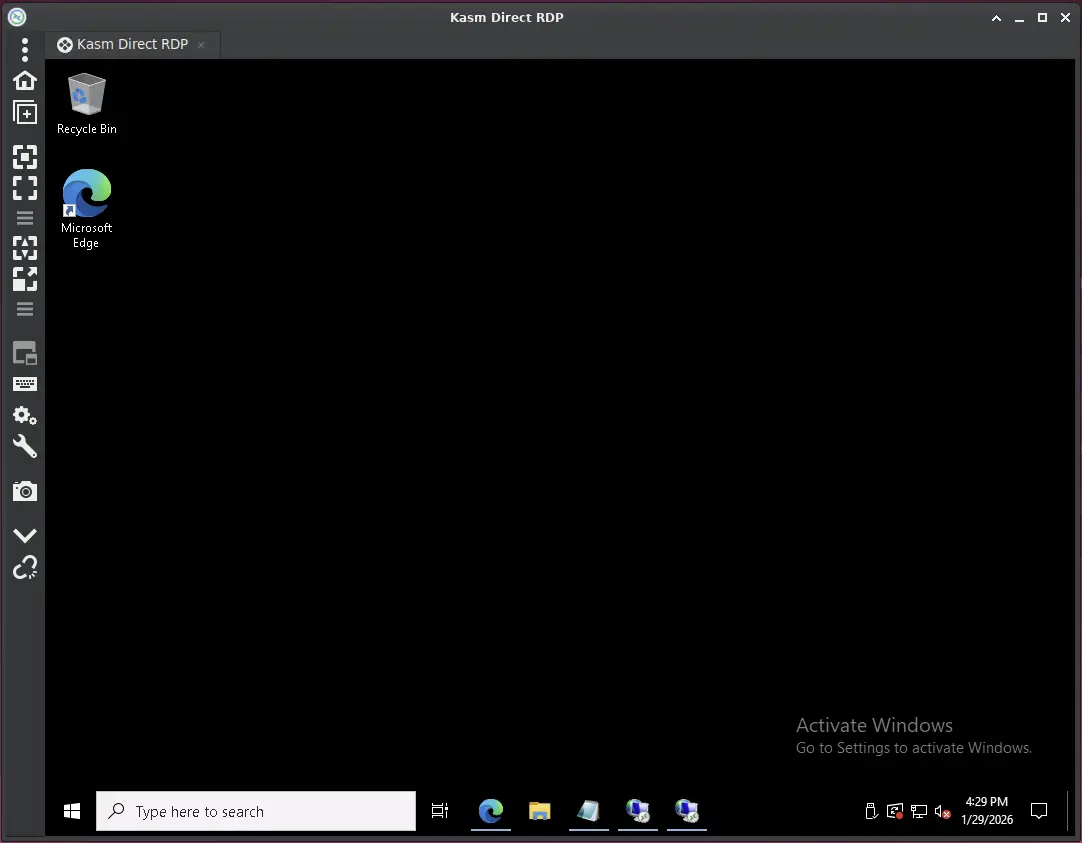
Task: Select the Microsoft Edge desktop shortcut
Action: tap(86, 209)
